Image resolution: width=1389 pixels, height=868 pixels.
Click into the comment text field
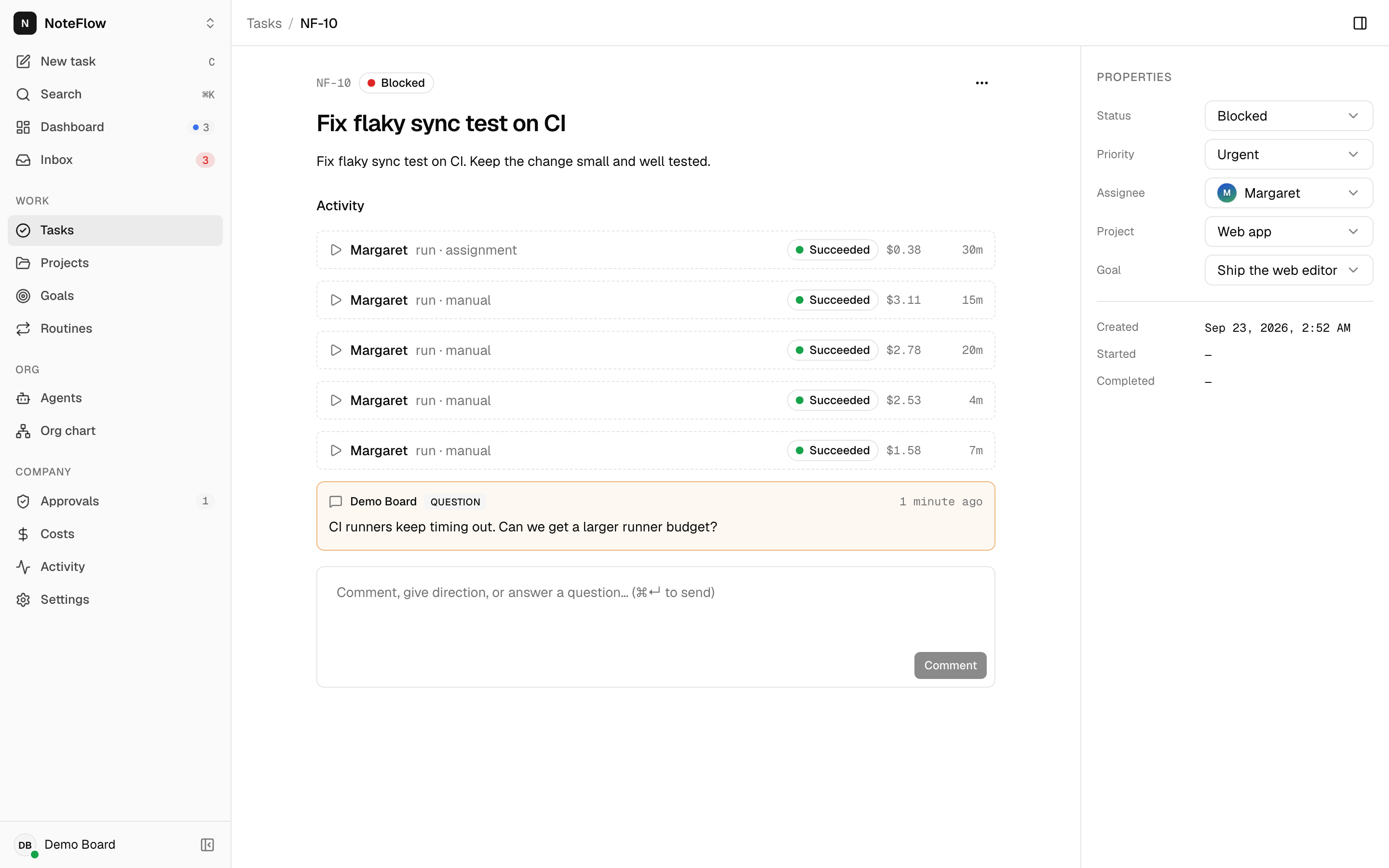(x=655, y=610)
